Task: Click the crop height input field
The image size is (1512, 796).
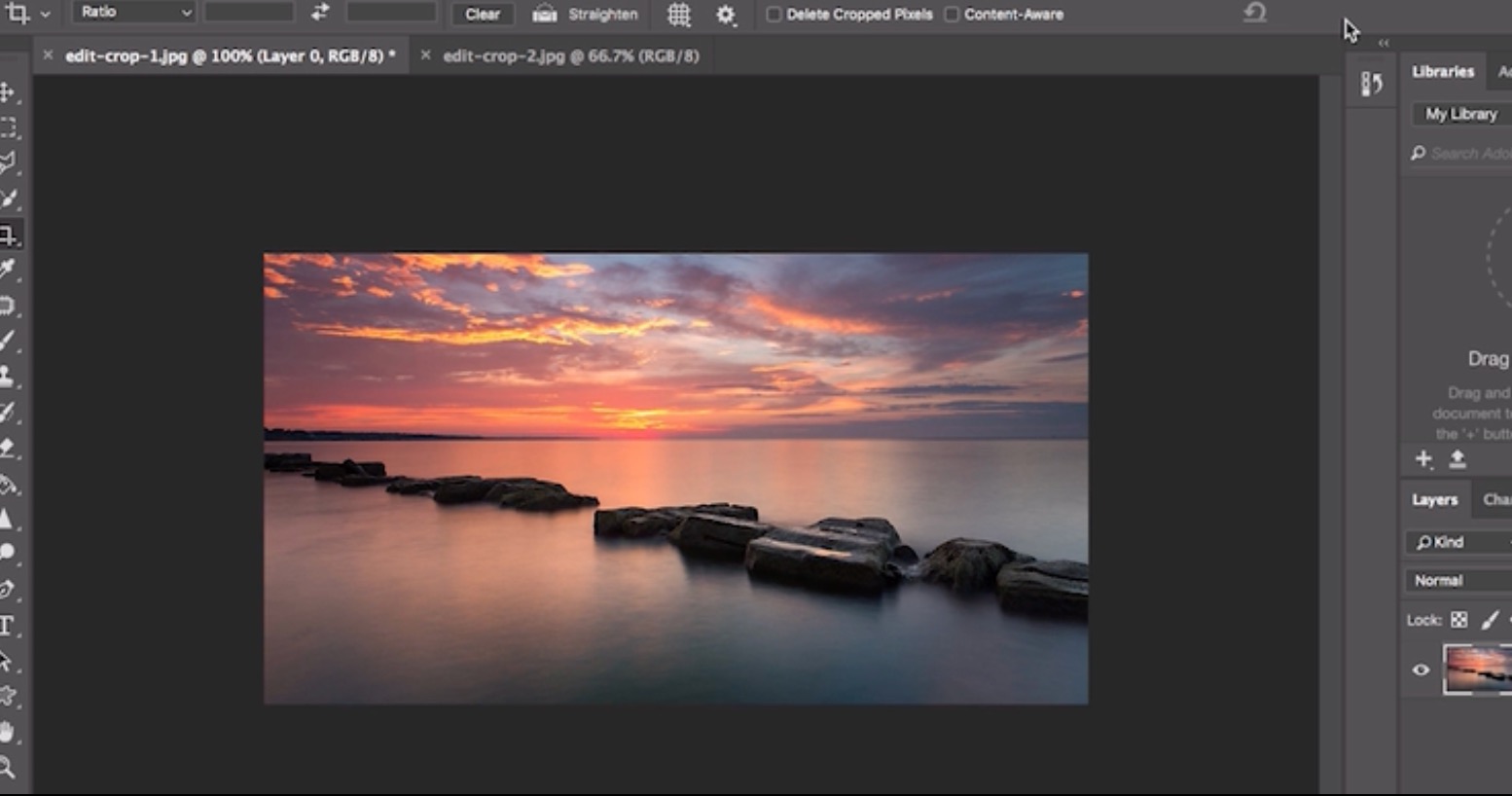Action: click(391, 12)
